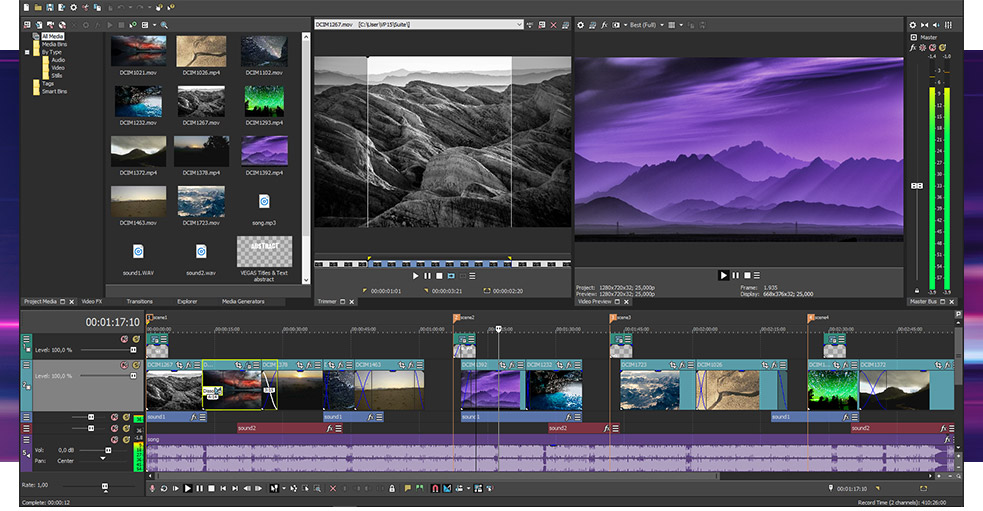Toggle loop playback in timeline transport
Image resolution: width=983 pixels, height=511 pixels.
coord(164,488)
